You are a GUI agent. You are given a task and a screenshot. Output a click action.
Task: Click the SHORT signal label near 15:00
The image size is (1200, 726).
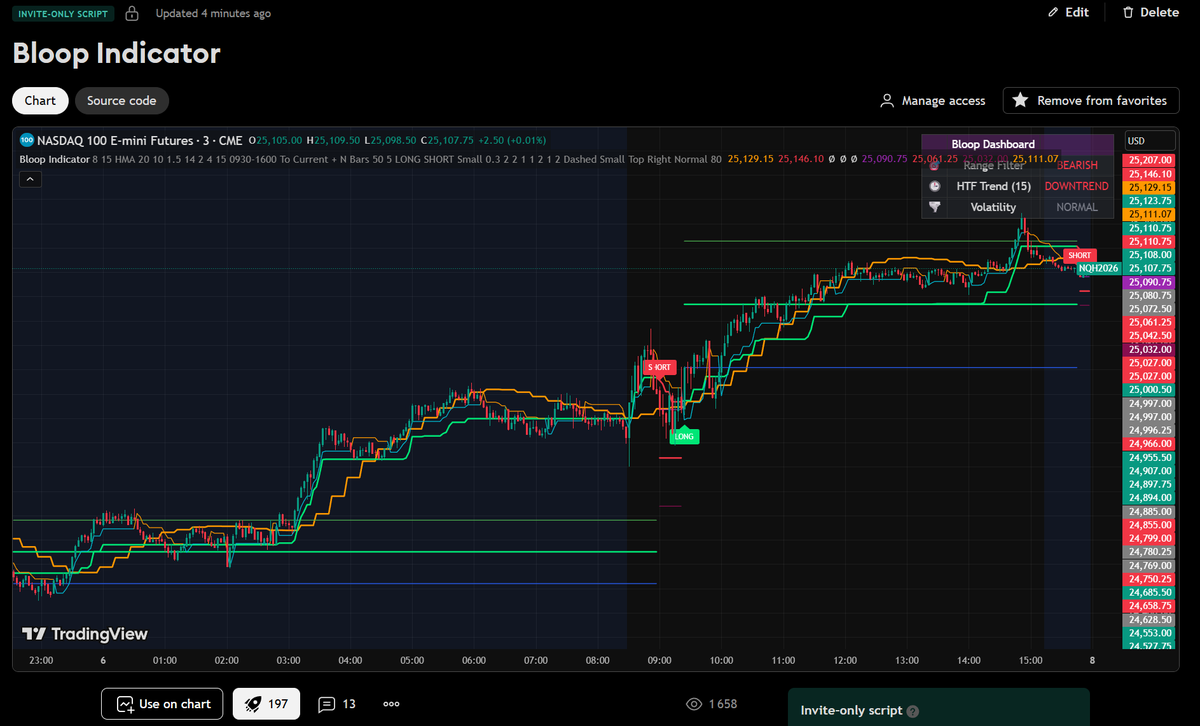(x=1080, y=255)
